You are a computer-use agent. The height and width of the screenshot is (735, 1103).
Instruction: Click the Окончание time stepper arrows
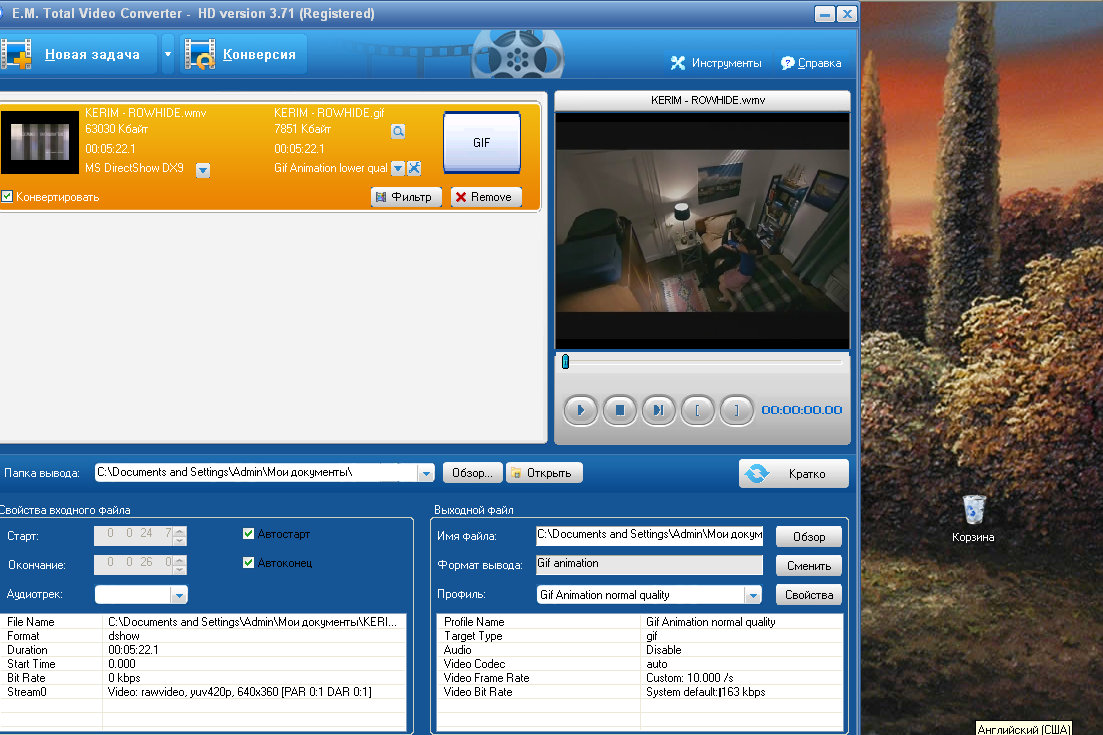(x=180, y=565)
